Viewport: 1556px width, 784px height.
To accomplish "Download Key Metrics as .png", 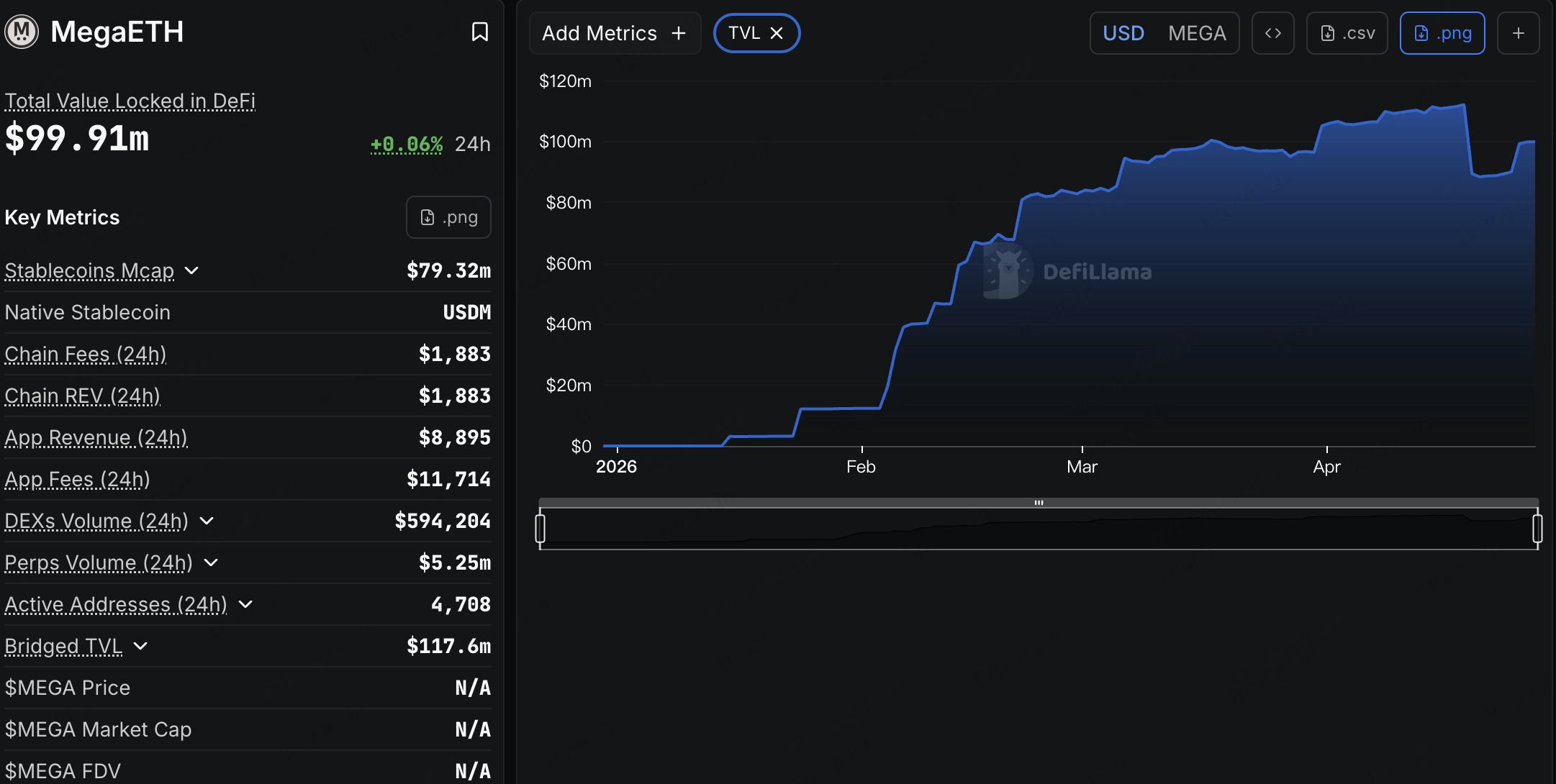I will (x=448, y=217).
